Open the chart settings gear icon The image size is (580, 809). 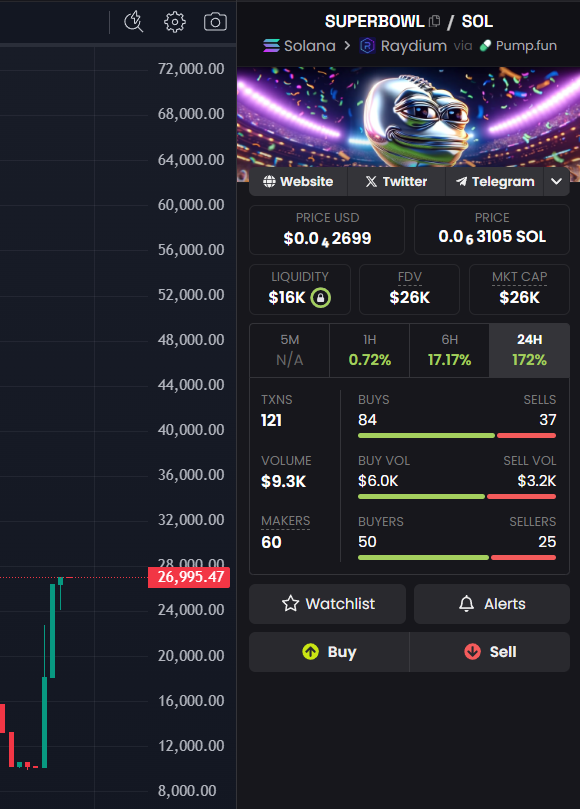[174, 22]
